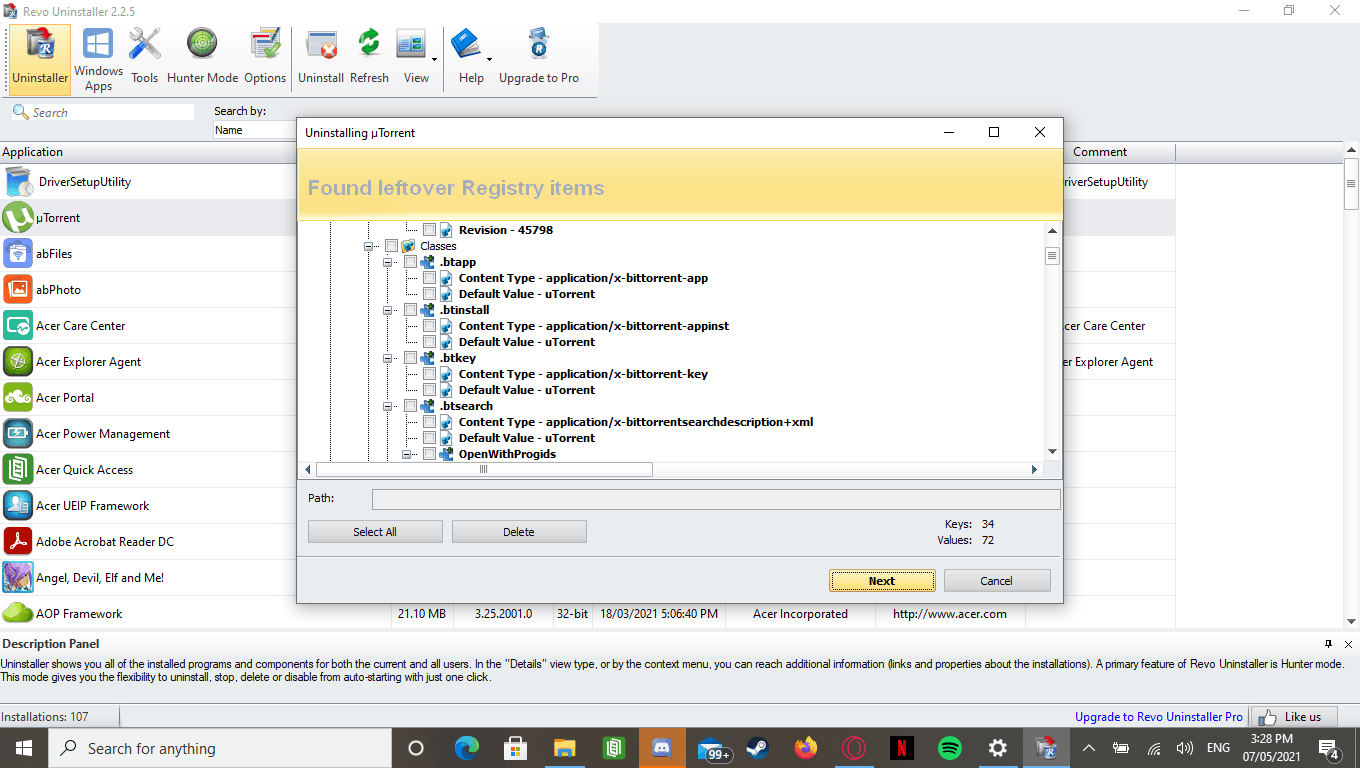Sort by the Comment column header
Screen dimensions: 1360x768
(1101, 152)
